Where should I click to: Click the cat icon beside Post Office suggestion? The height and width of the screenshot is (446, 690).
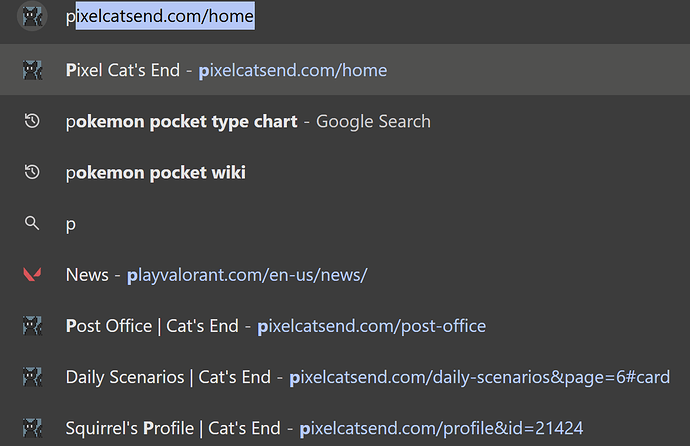pos(32,326)
